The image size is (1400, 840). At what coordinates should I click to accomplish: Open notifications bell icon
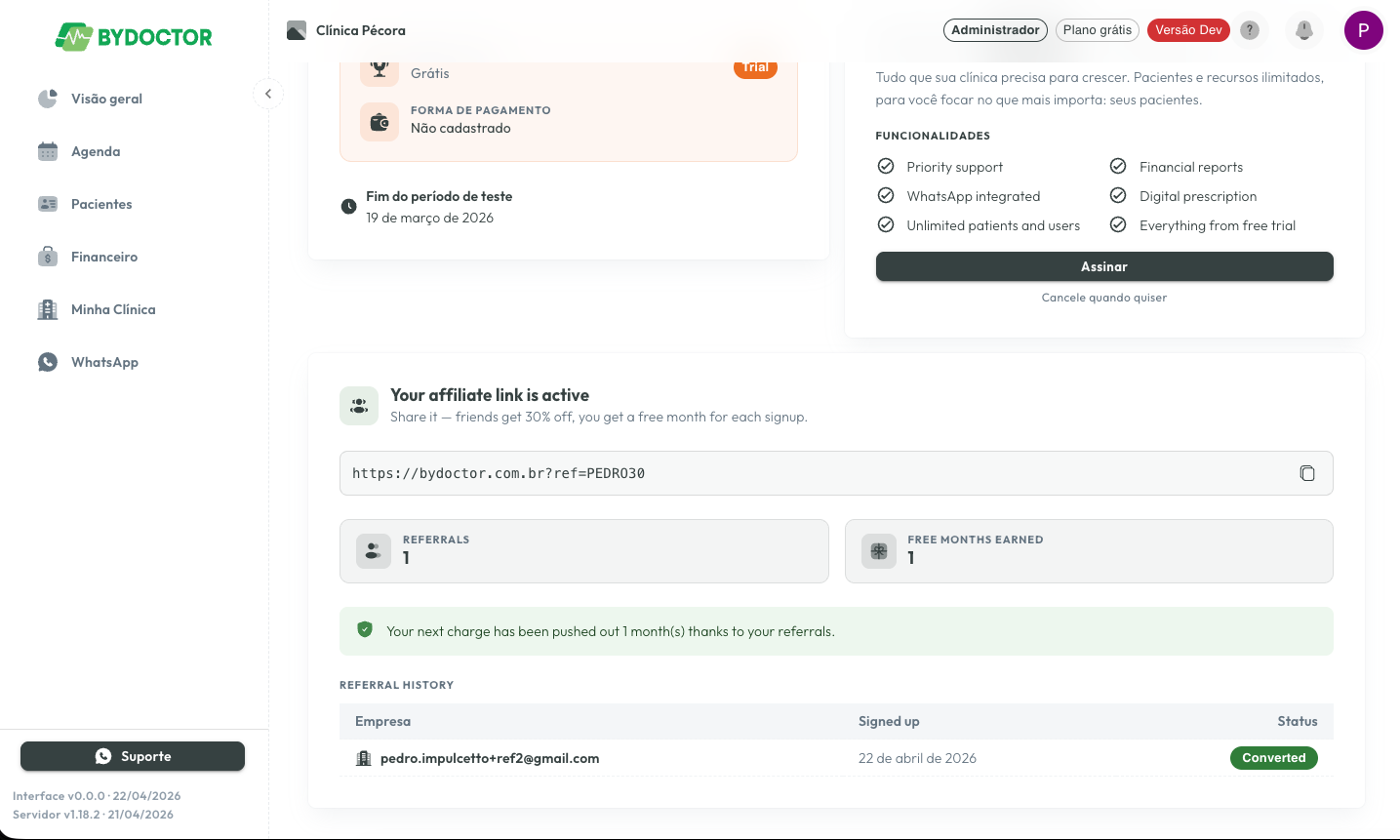(1304, 30)
